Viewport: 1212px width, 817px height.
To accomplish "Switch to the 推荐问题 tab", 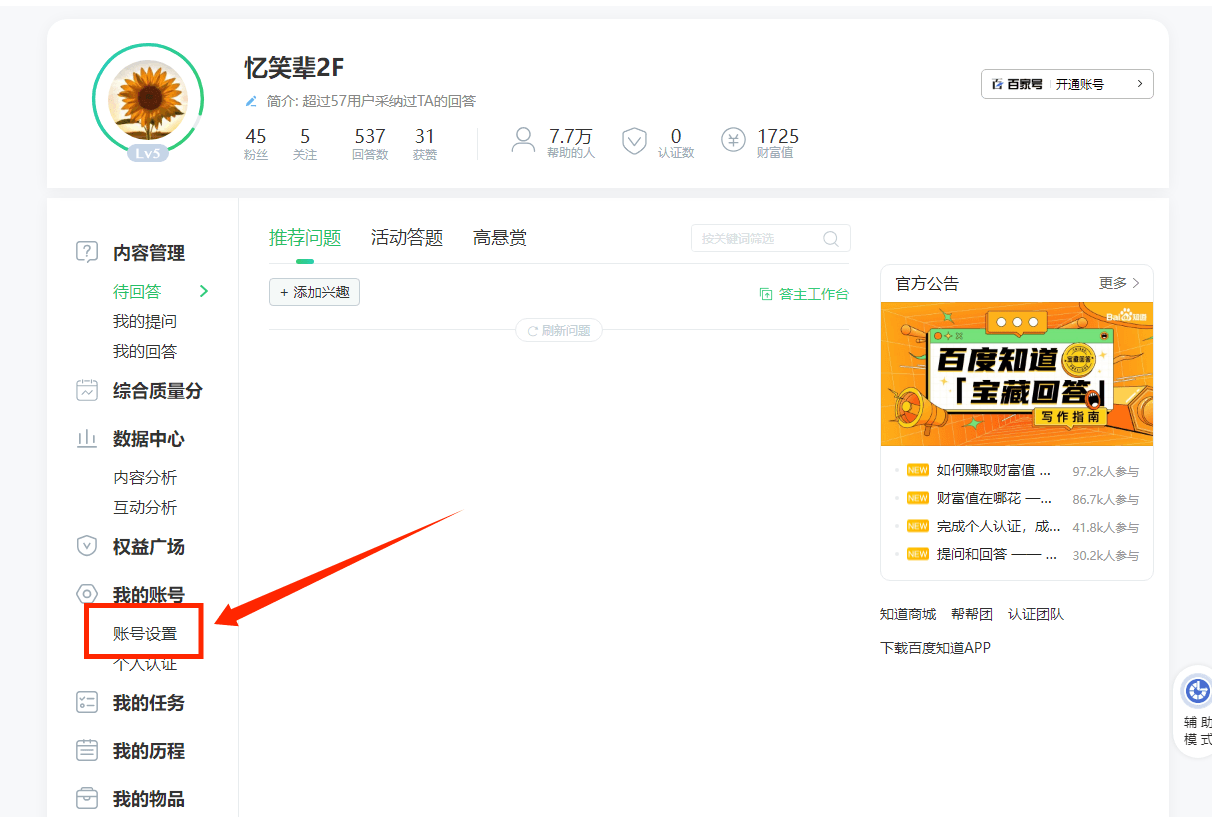I will 305,238.
